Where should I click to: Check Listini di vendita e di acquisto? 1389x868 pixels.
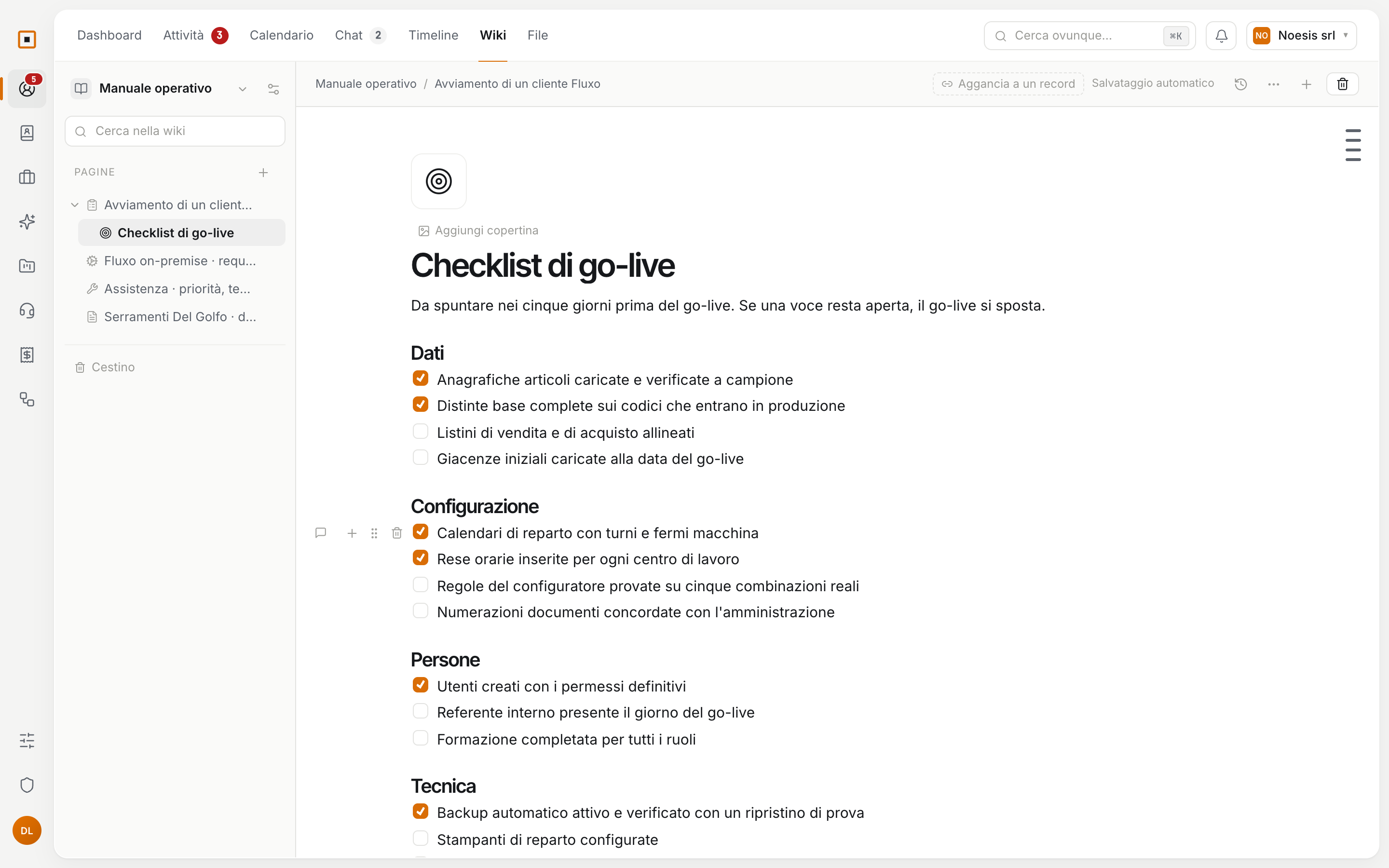tap(420, 431)
